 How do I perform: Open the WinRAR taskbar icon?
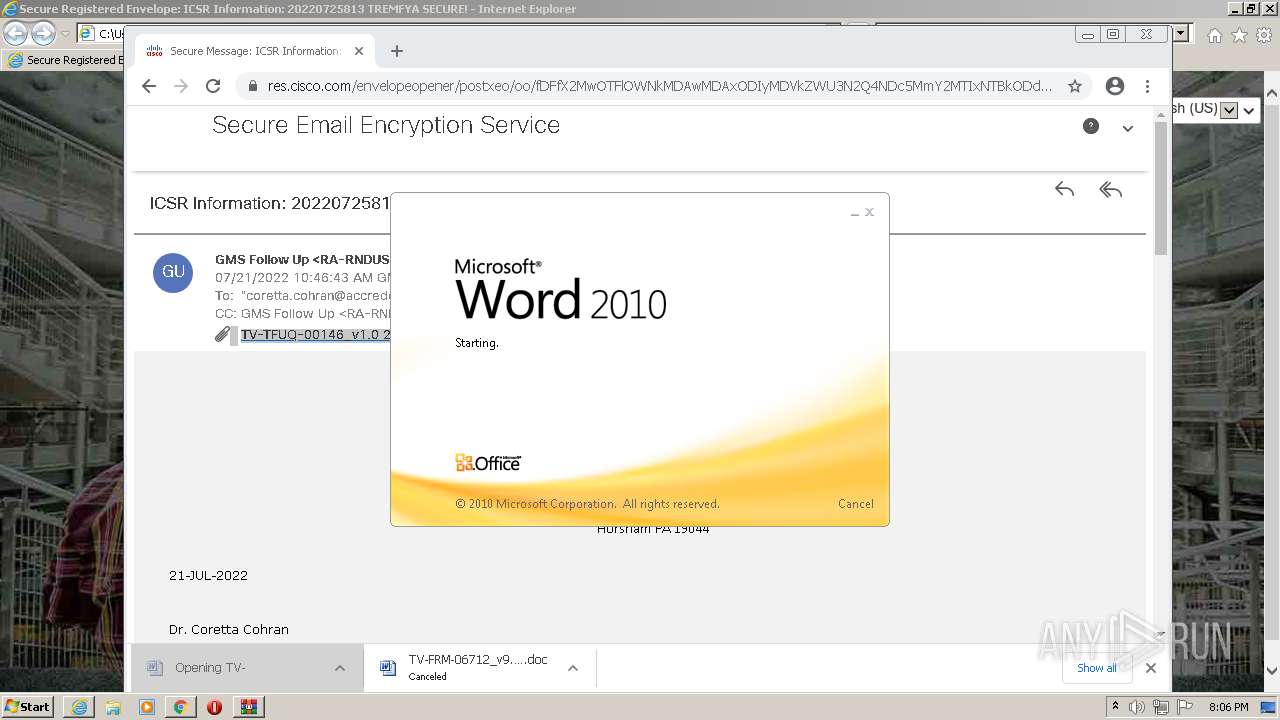[x=248, y=706]
